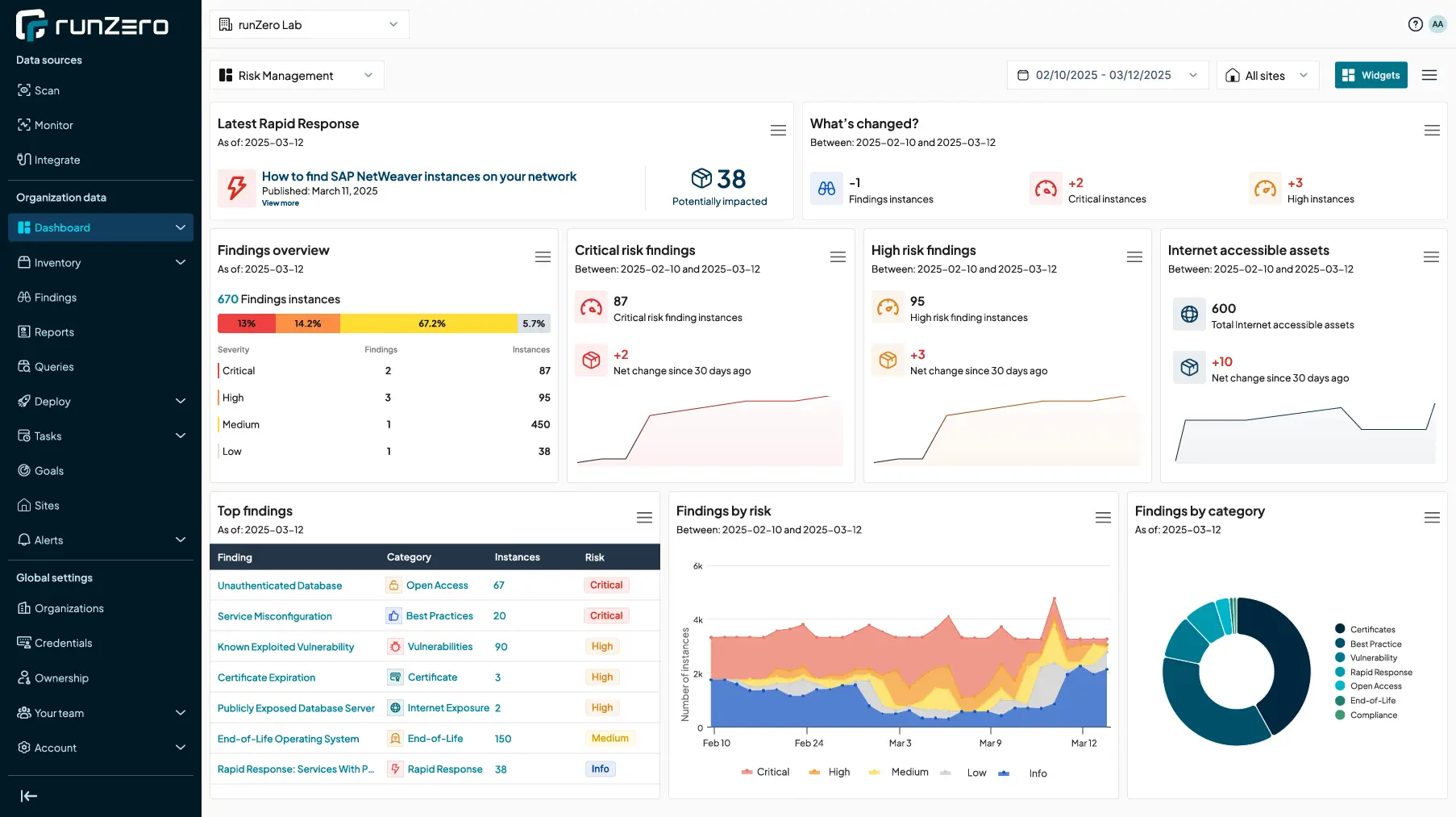Click the help question mark icon
This screenshot has height=817, width=1456.
click(1415, 24)
